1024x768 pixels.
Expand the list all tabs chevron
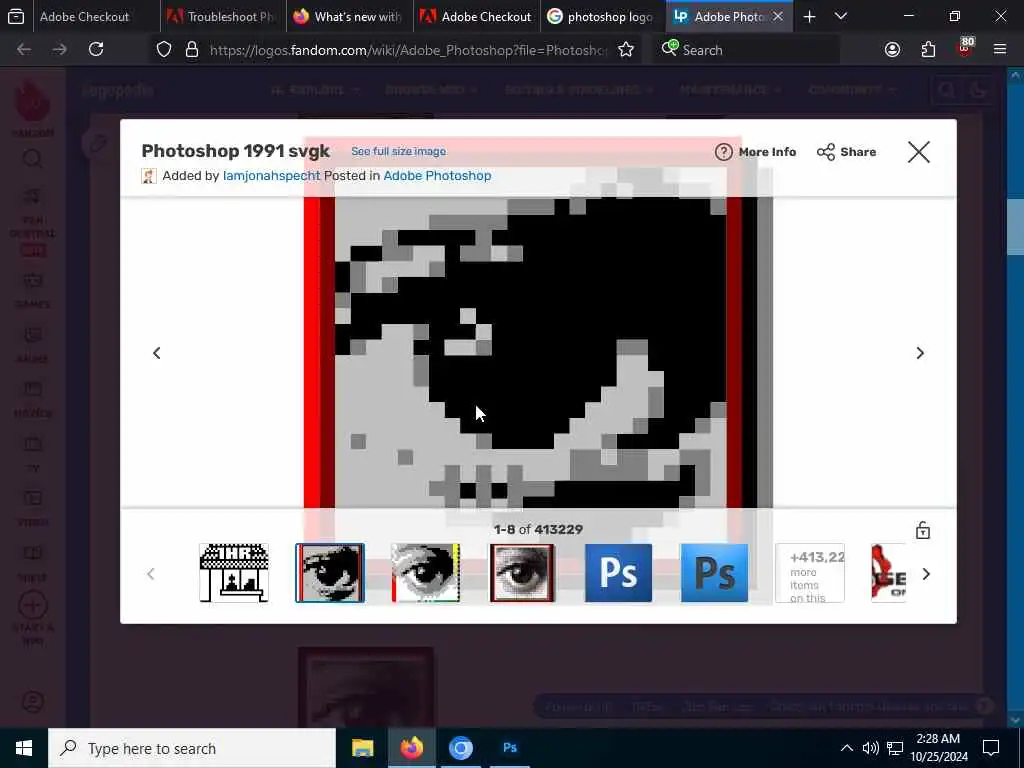tap(840, 16)
